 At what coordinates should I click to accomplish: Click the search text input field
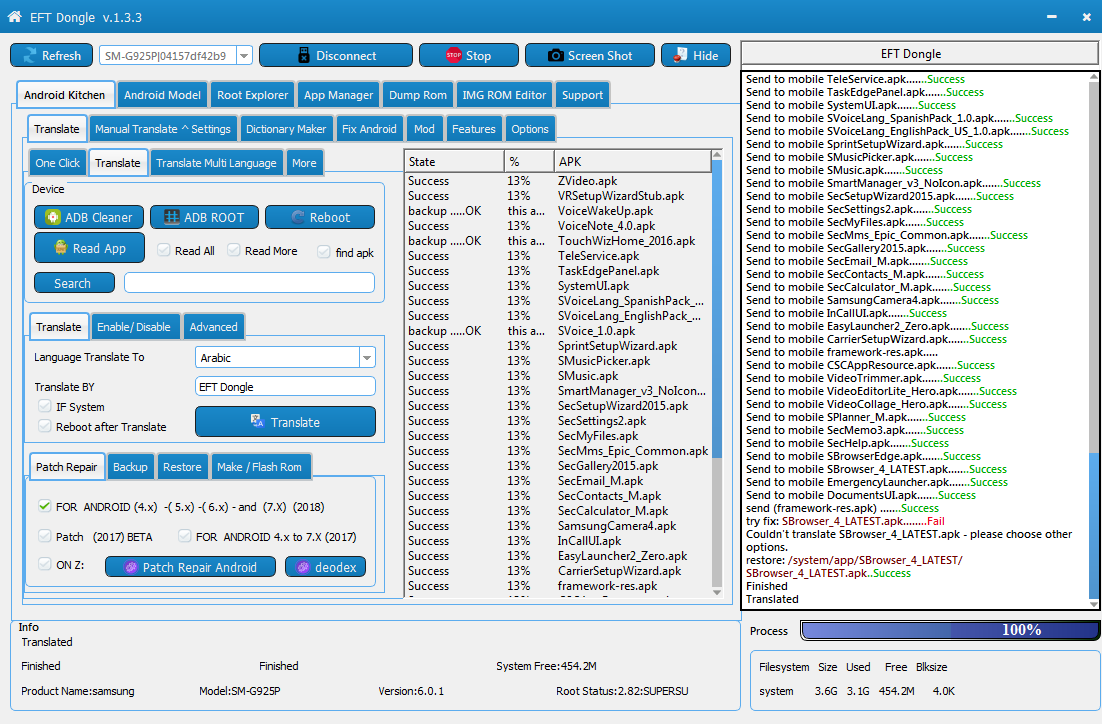tap(249, 283)
